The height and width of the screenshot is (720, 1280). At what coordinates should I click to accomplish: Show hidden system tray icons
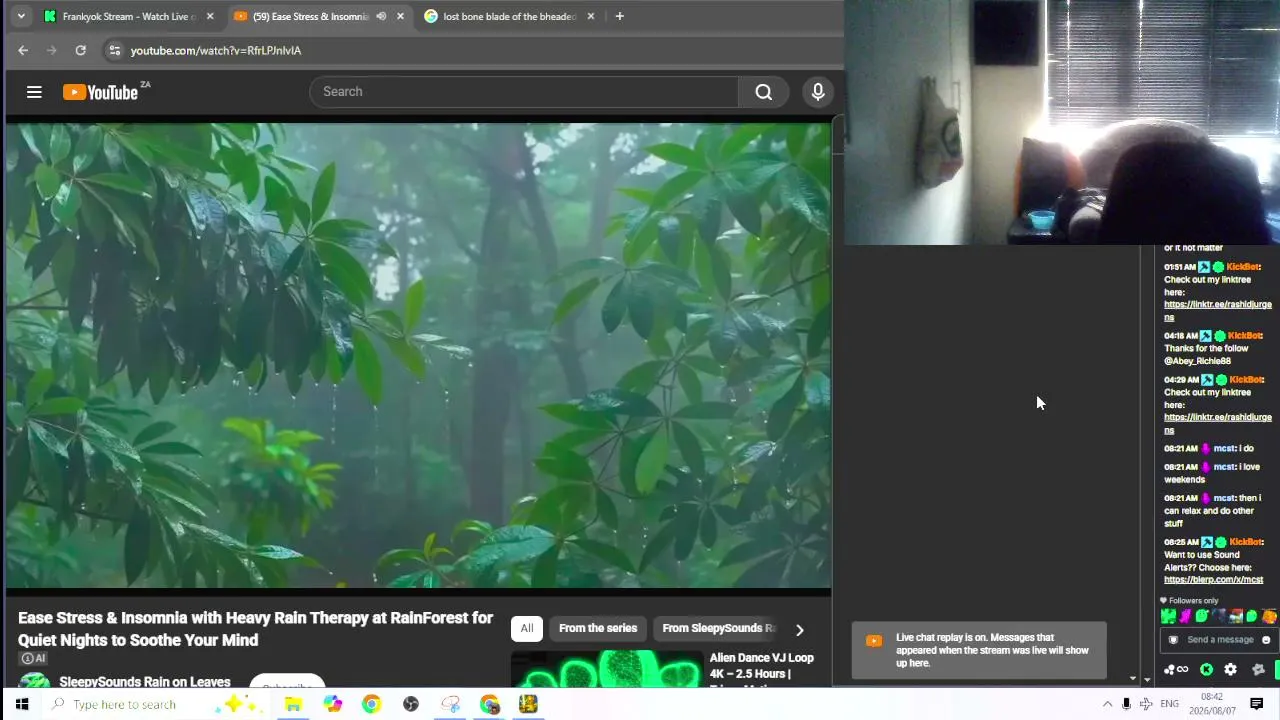tap(1107, 704)
